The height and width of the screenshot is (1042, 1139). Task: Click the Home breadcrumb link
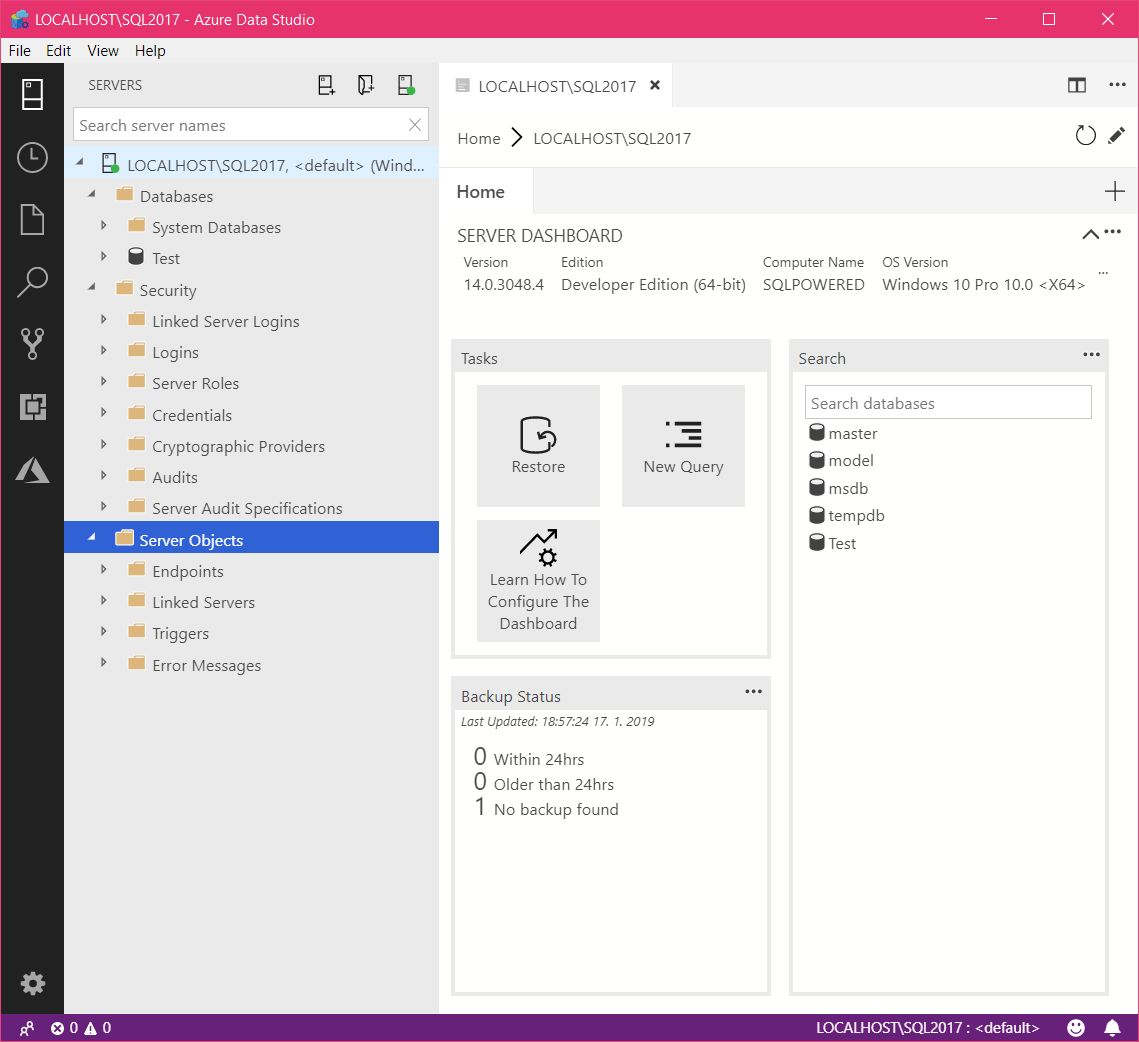coord(479,138)
